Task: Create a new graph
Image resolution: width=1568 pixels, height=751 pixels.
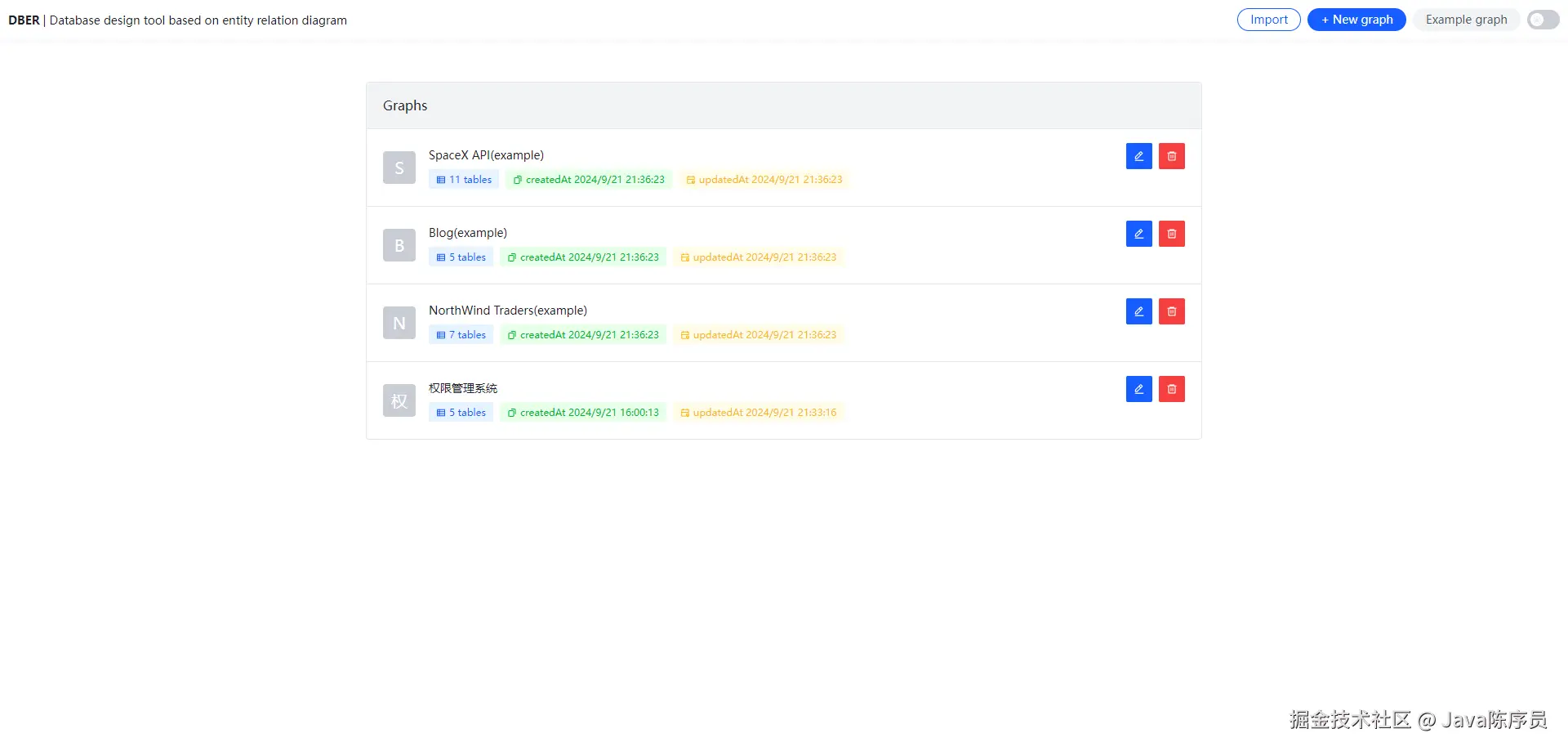Action: (1356, 20)
